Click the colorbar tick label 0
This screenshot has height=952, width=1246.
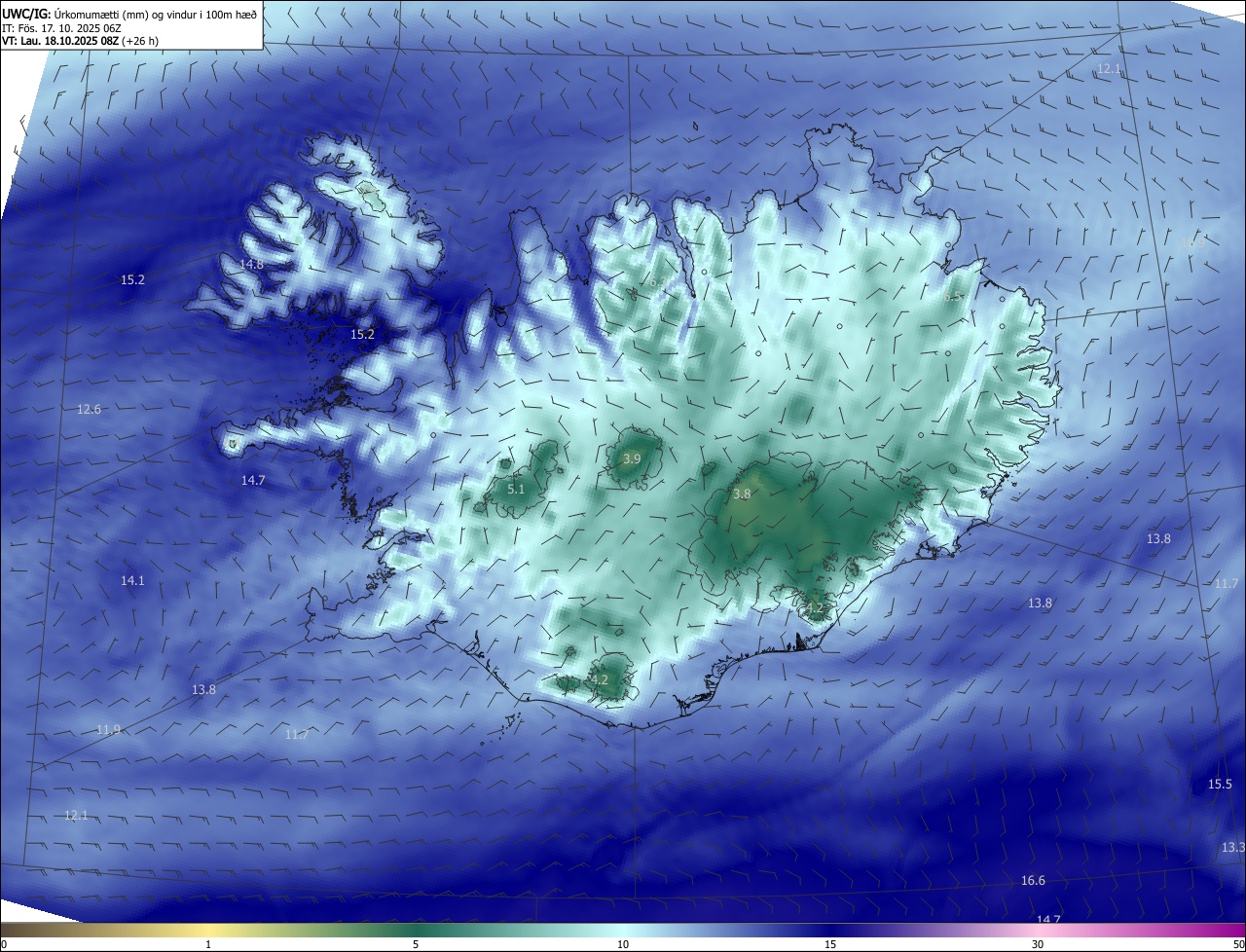pyautogui.click(x=3, y=944)
